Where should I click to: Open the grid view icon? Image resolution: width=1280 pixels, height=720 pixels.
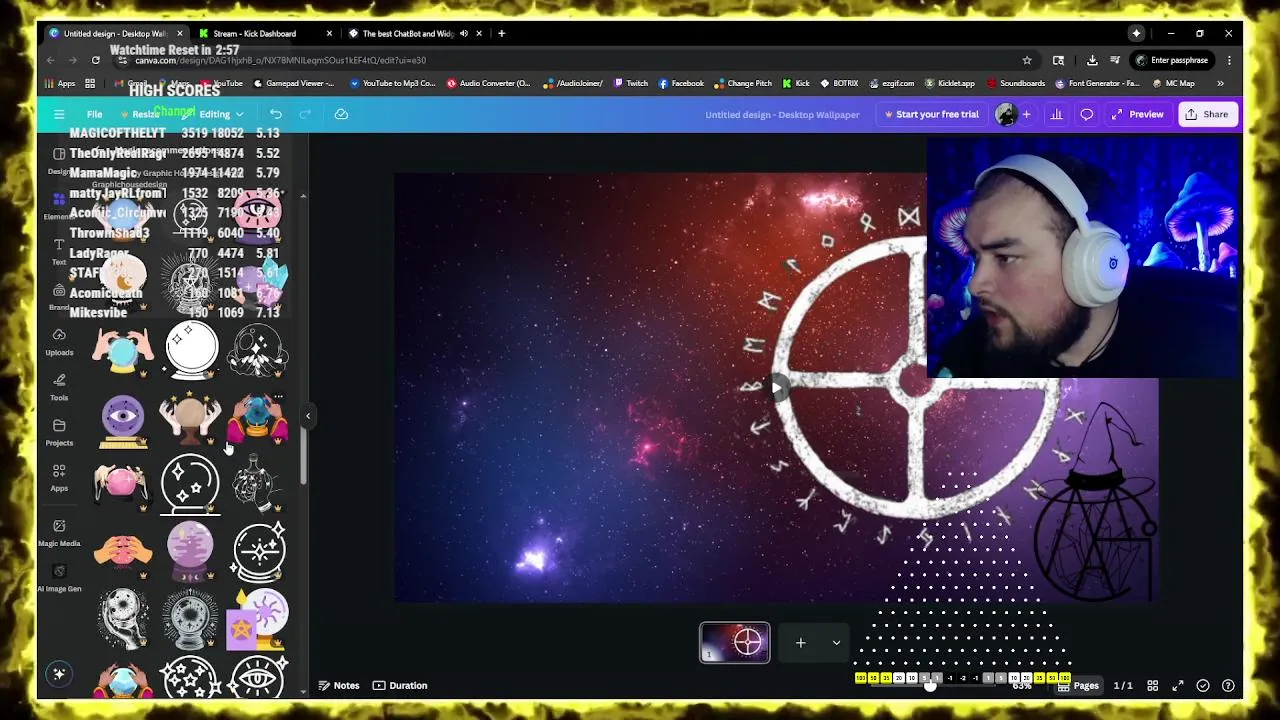pyautogui.click(x=1152, y=685)
